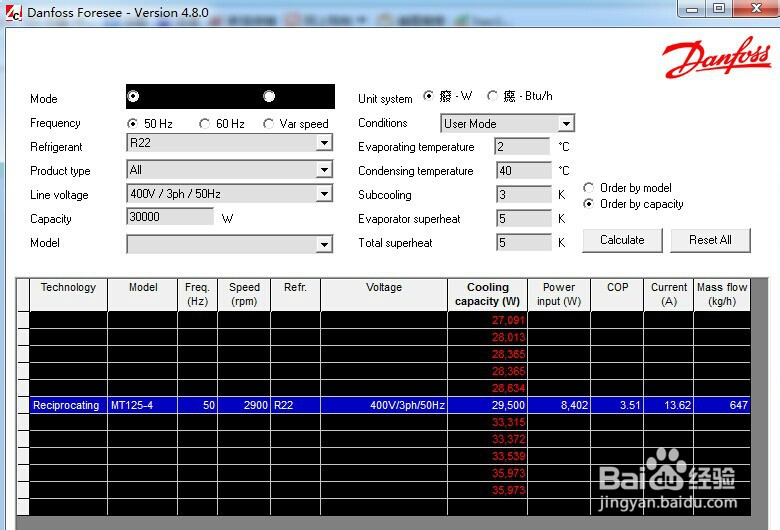
Task: Click the Subcooling field showing 3
Action: 524,195
